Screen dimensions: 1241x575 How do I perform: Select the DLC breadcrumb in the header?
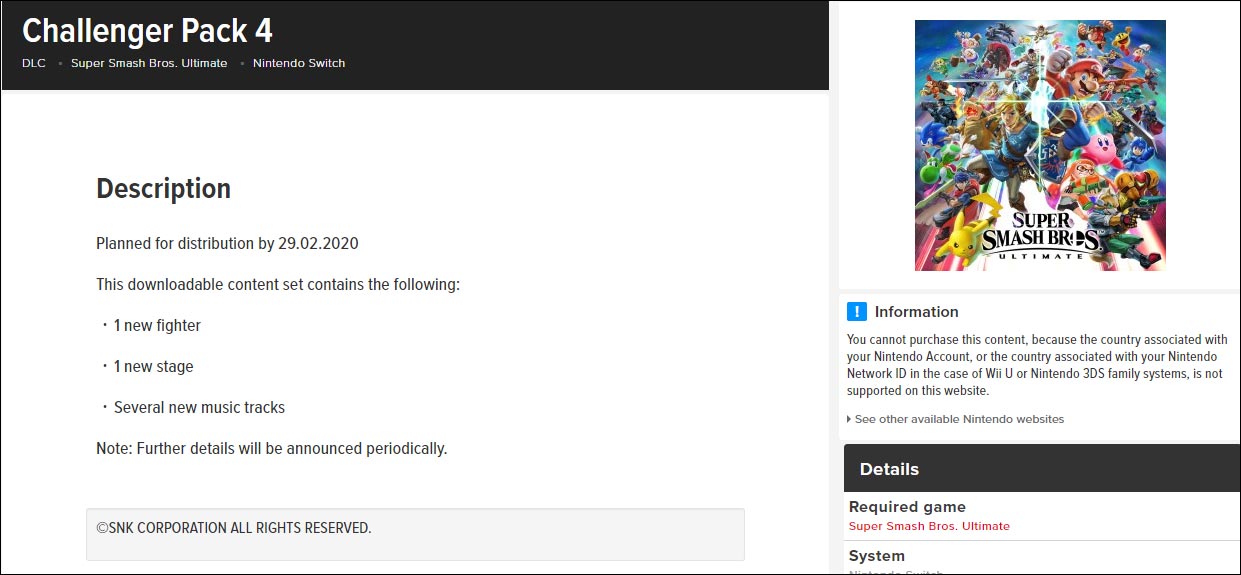tap(34, 63)
